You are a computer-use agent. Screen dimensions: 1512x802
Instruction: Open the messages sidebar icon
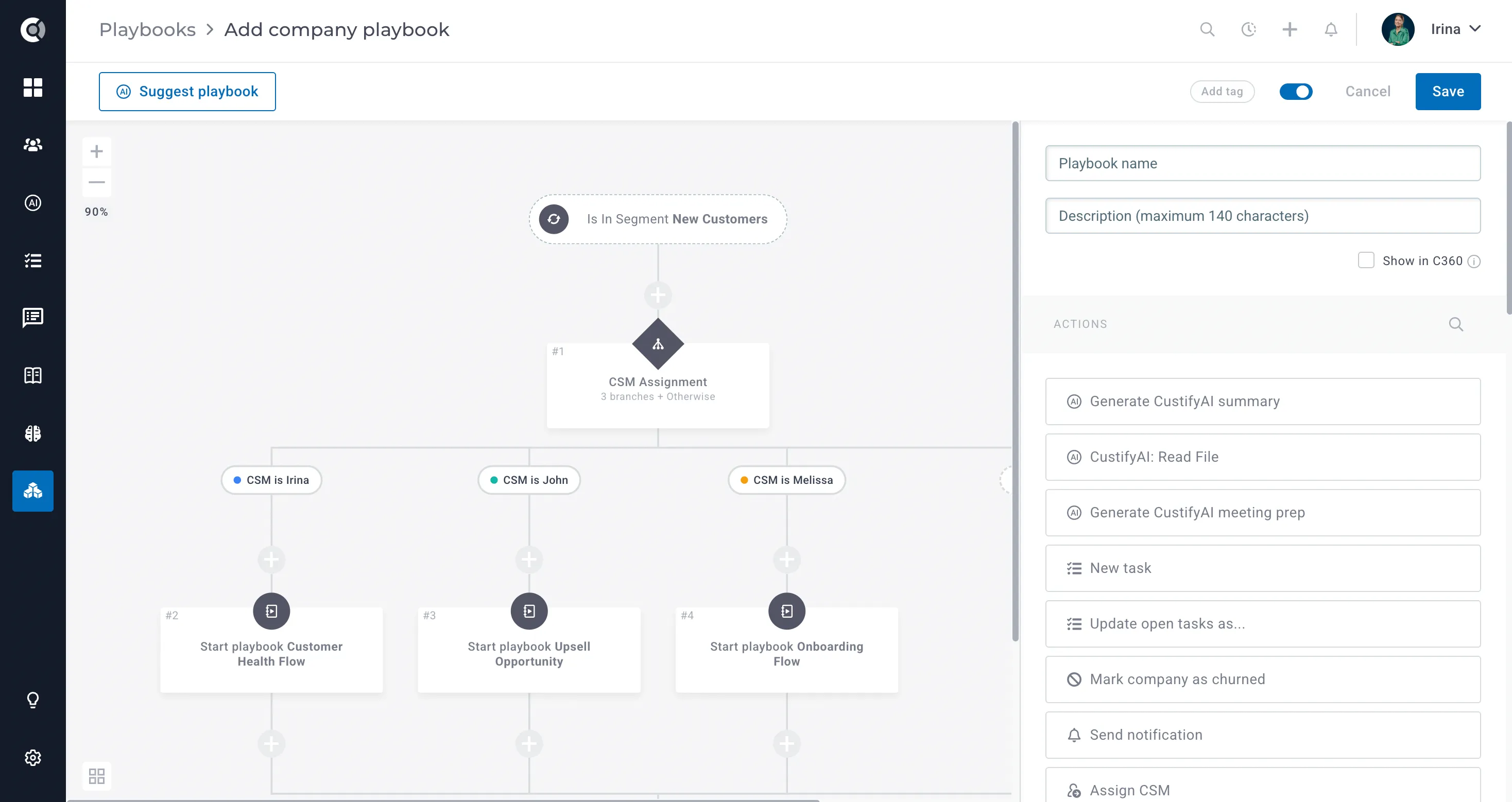tap(33, 318)
